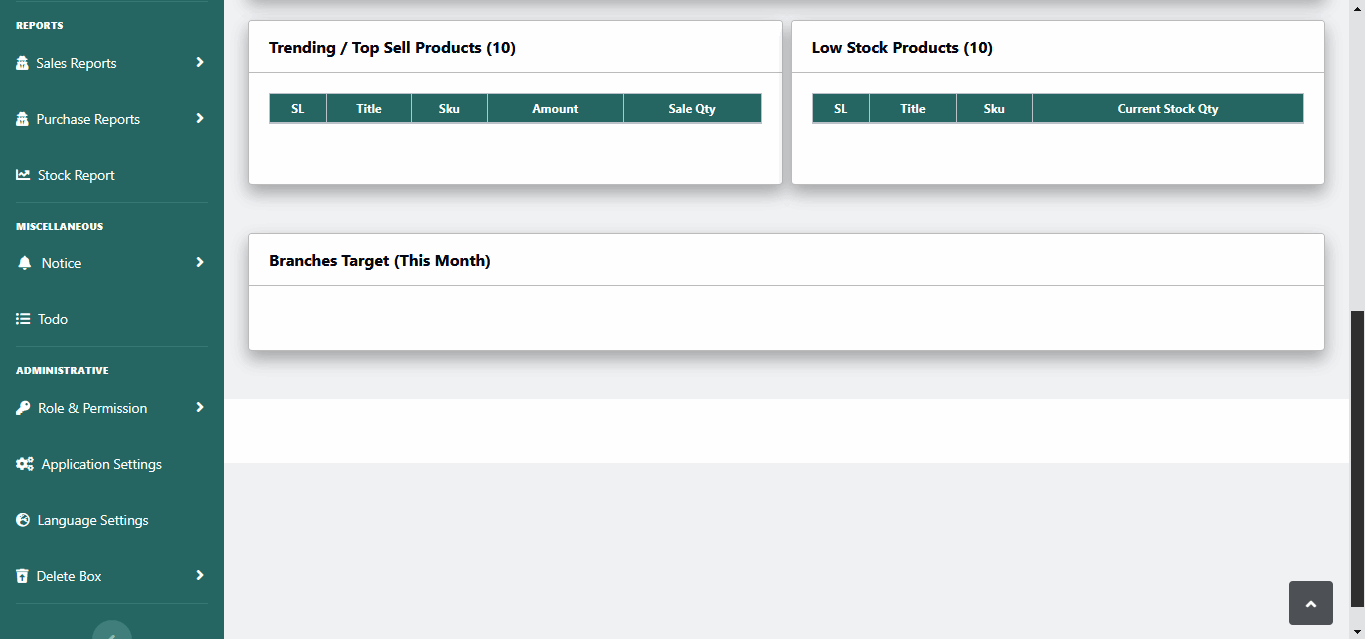Screen dimensions: 1365x639
Task: Open Stock Report via its graph icon
Action: tap(22, 174)
